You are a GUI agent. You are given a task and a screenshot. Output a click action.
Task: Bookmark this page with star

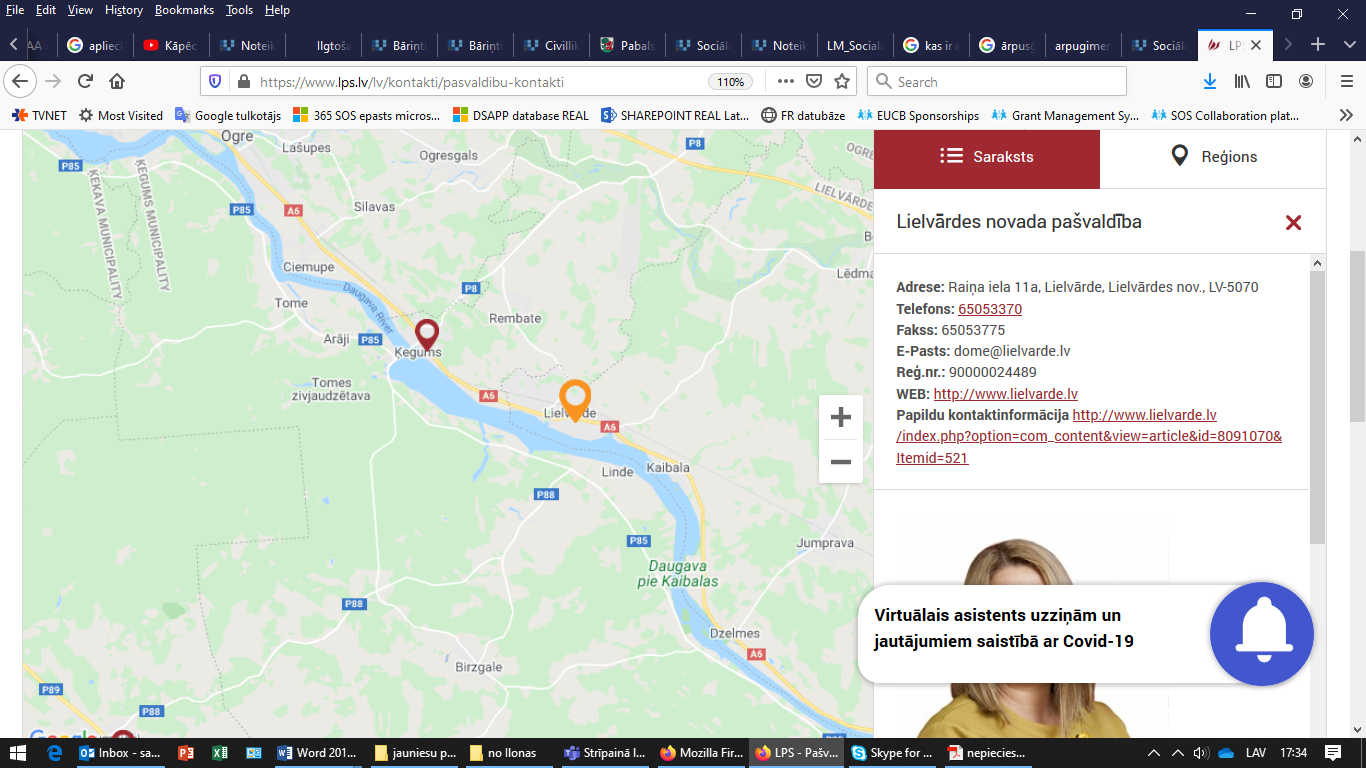tap(842, 82)
